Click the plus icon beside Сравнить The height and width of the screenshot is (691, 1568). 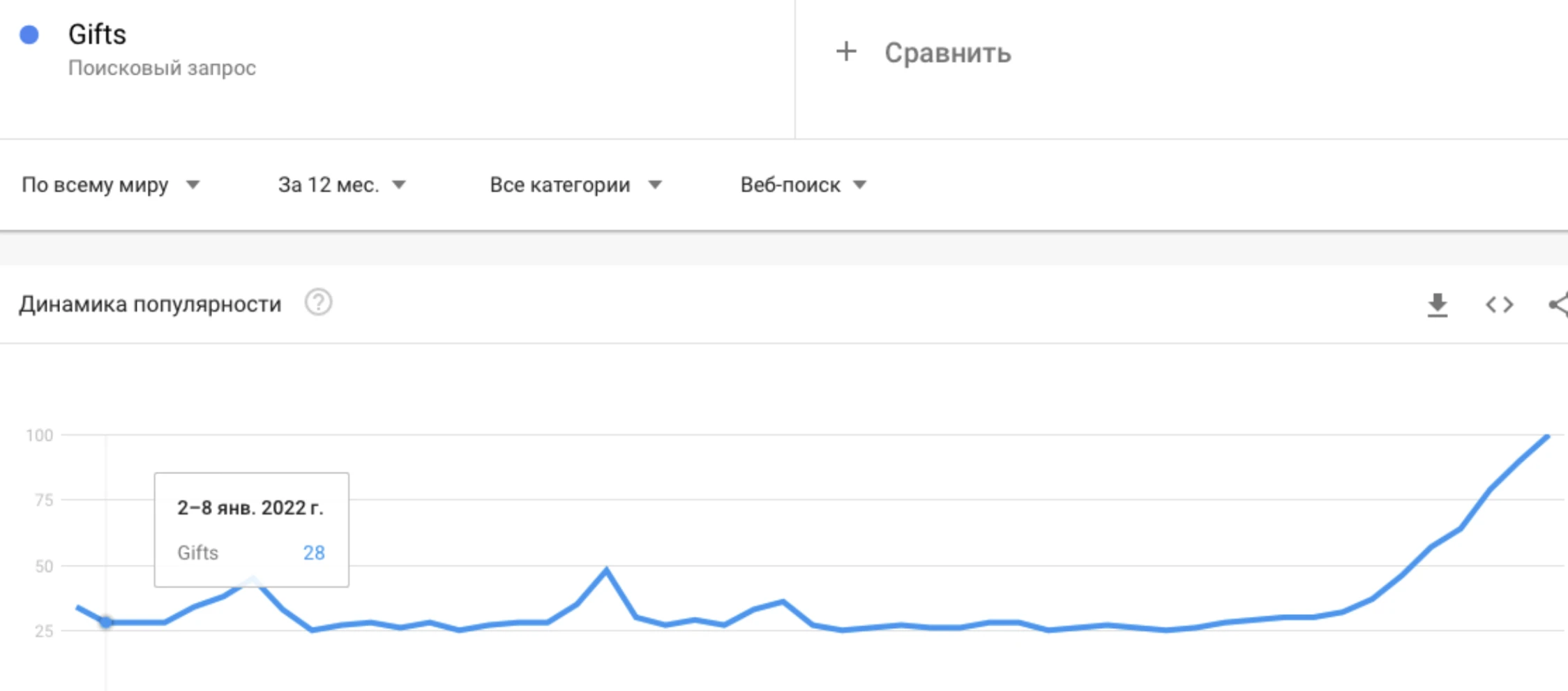pos(846,52)
